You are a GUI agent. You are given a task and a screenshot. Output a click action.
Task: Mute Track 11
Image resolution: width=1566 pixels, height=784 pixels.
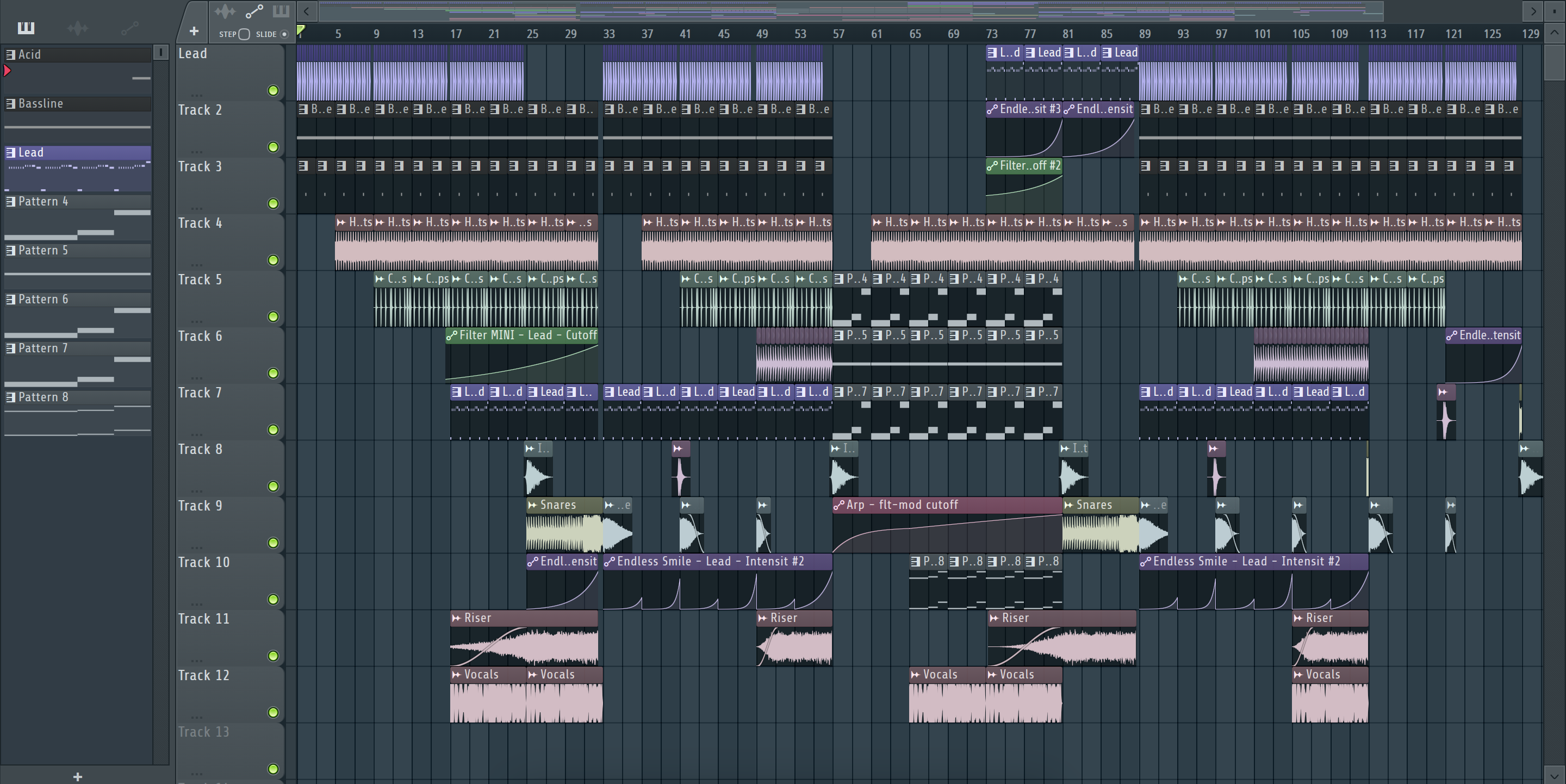(273, 656)
